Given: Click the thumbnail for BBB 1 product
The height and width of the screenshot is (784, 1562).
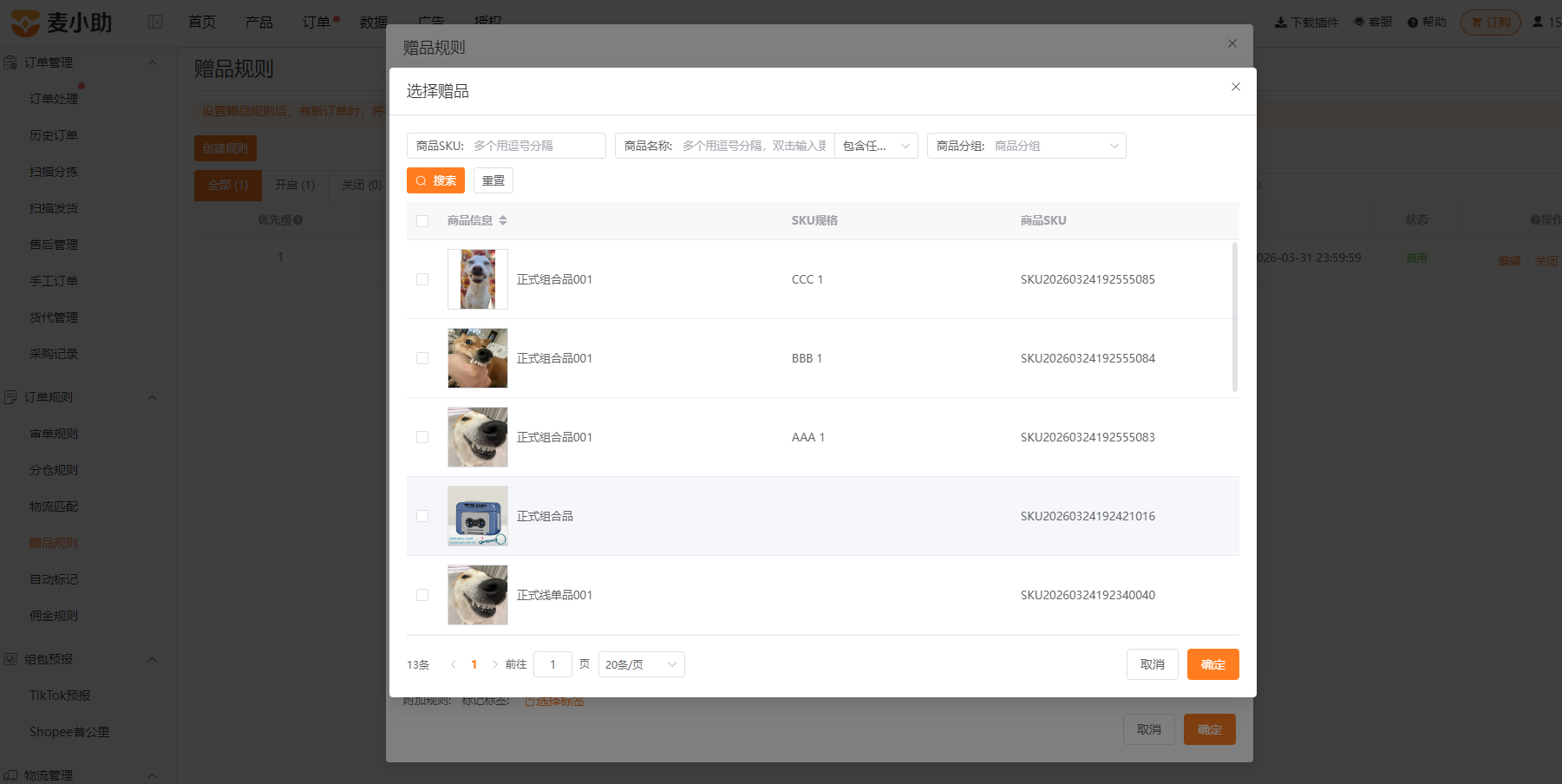Looking at the screenshot, I should [478, 358].
